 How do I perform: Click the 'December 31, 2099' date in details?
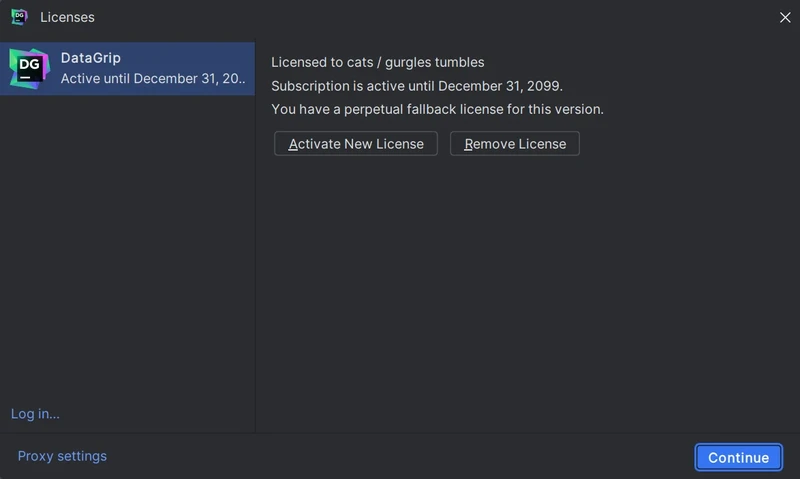click(500, 86)
